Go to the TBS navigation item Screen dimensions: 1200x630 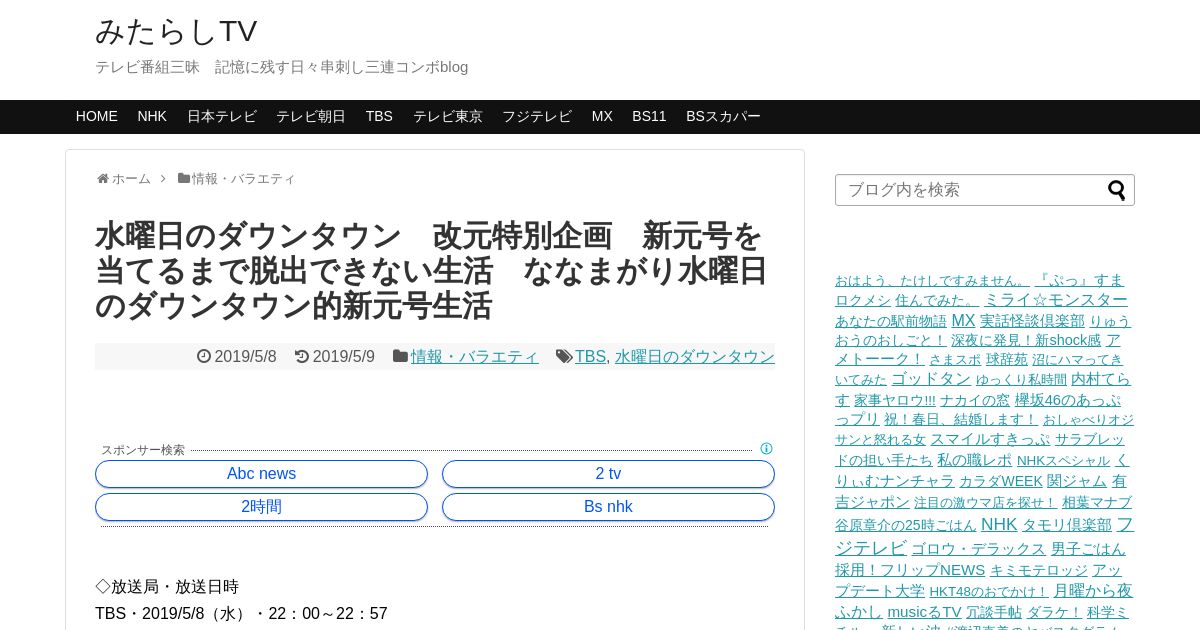(379, 116)
